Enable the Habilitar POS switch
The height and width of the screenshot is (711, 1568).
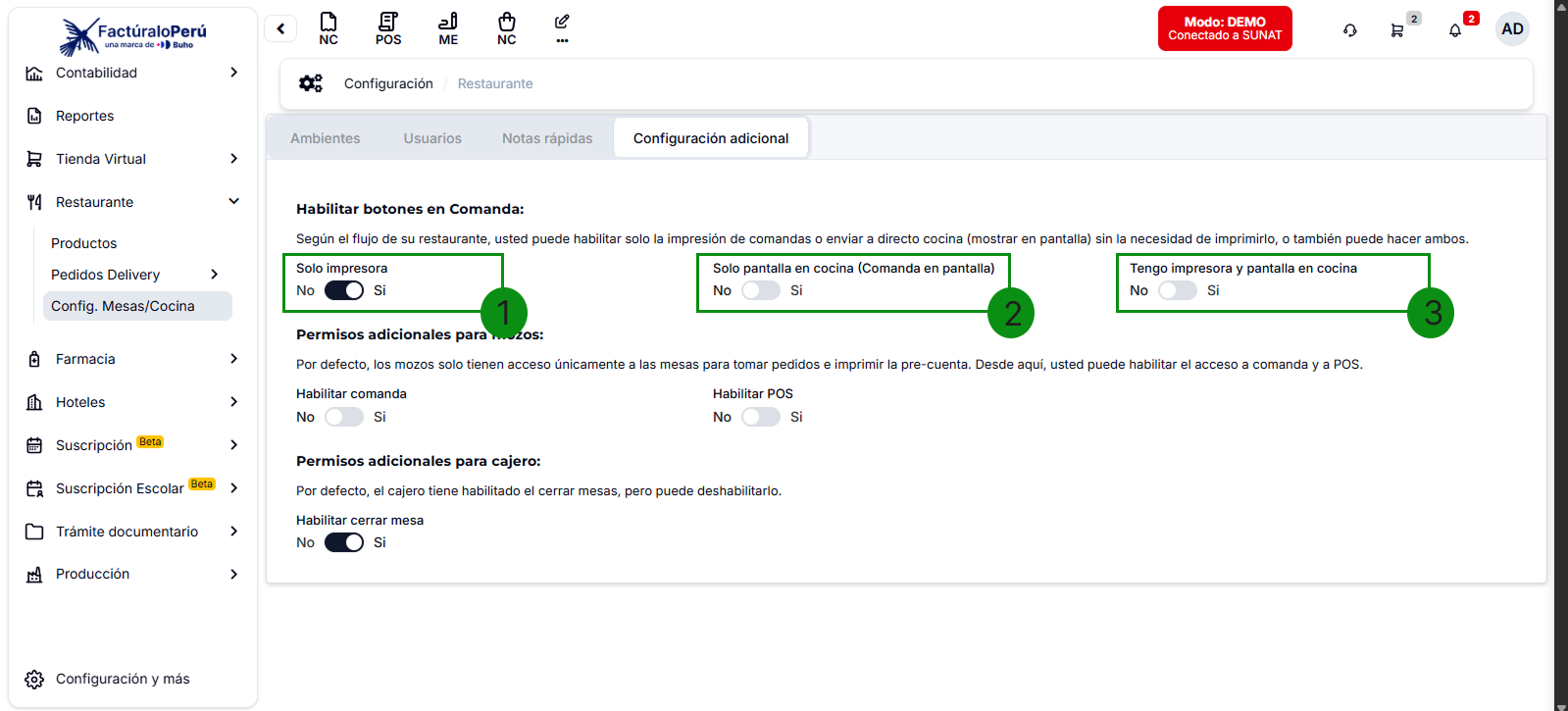click(761, 417)
